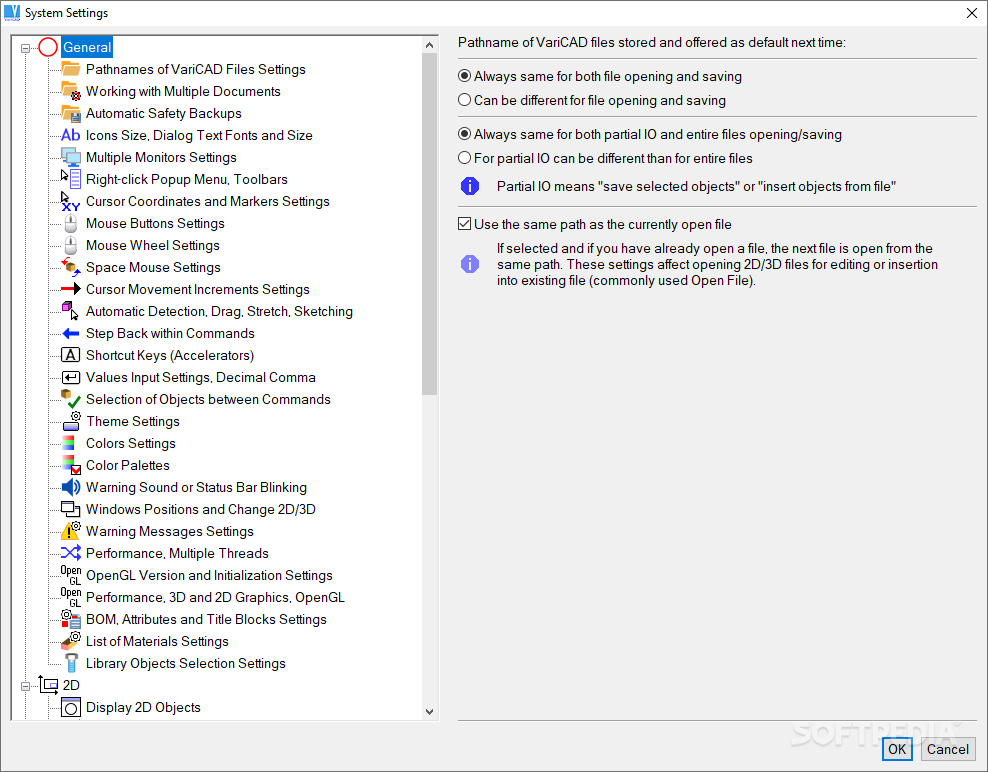
Task: Select 'Can be different for file opening and saving'
Action: [464, 100]
